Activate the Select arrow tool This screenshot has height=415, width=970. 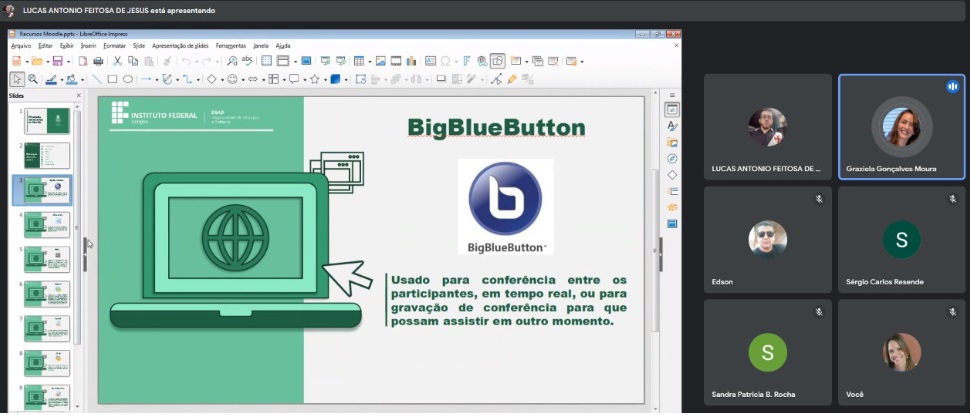pos(17,79)
